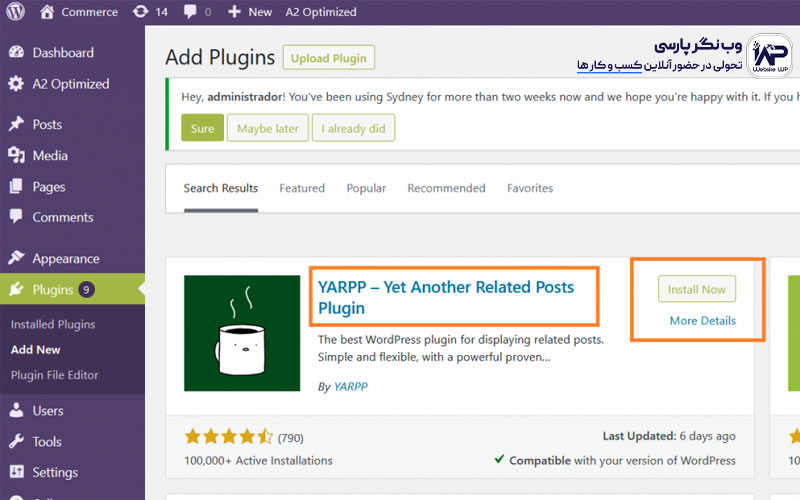Click the updates icon showing 14
800x500 pixels.
click(x=141, y=12)
